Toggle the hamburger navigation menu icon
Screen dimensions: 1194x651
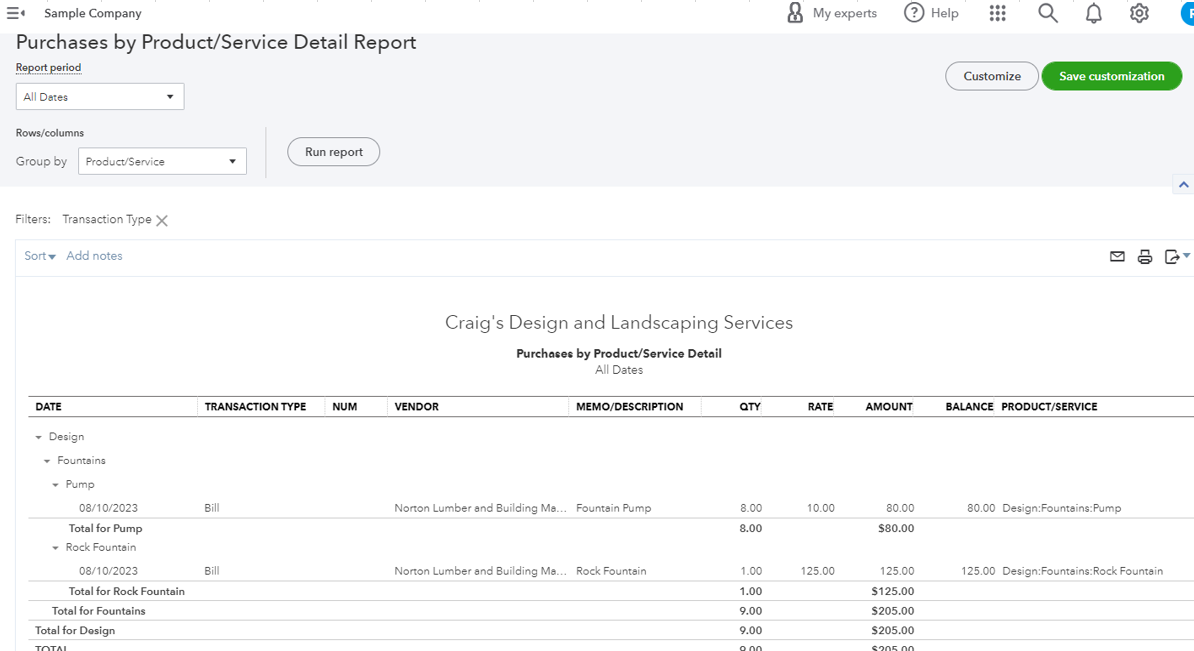pos(15,13)
